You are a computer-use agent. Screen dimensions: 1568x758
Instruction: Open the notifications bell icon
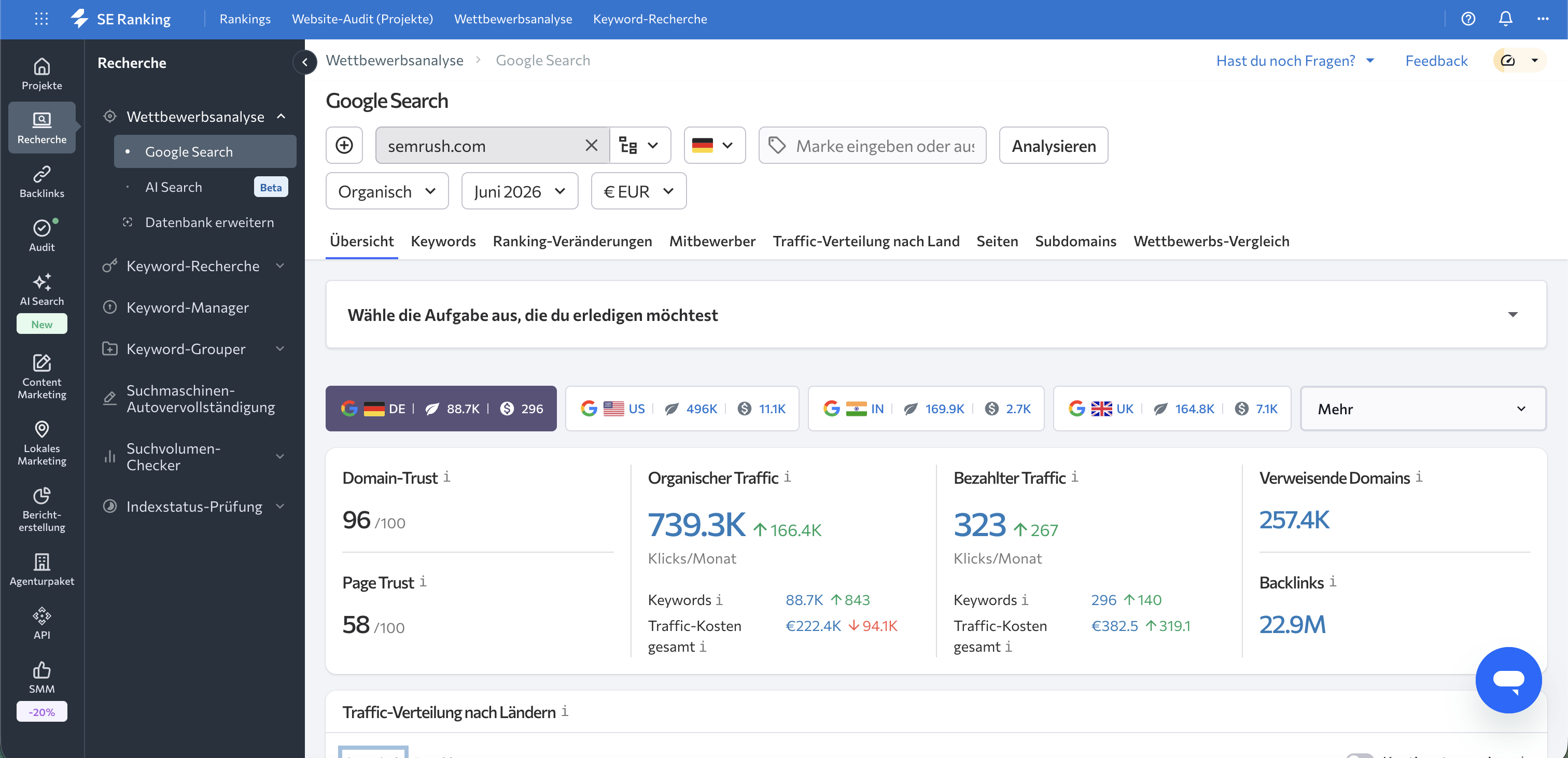click(1505, 19)
